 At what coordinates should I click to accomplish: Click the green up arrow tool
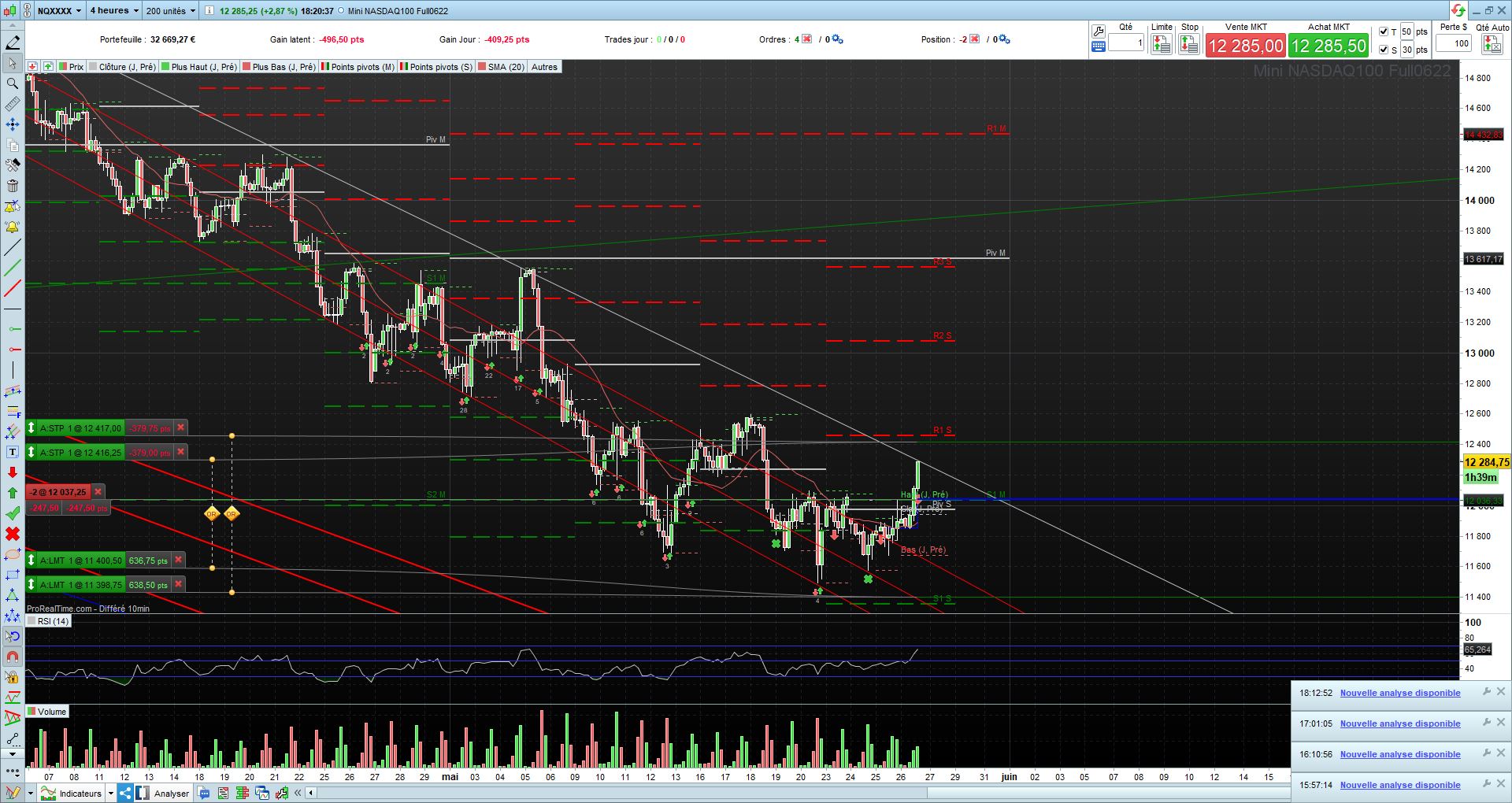(x=13, y=493)
